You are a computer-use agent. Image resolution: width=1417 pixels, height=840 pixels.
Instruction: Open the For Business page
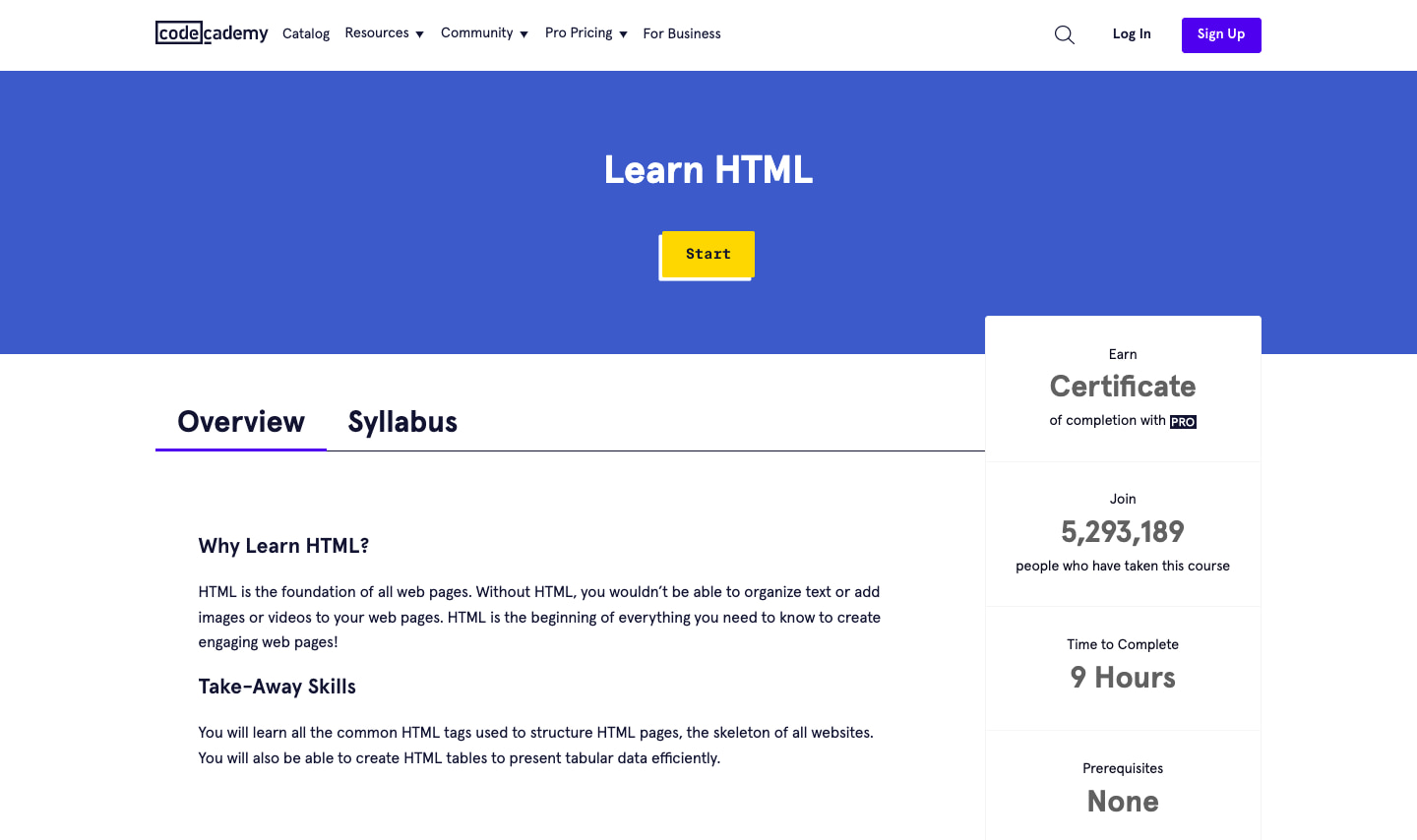pyautogui.click(x=682, y=34)
